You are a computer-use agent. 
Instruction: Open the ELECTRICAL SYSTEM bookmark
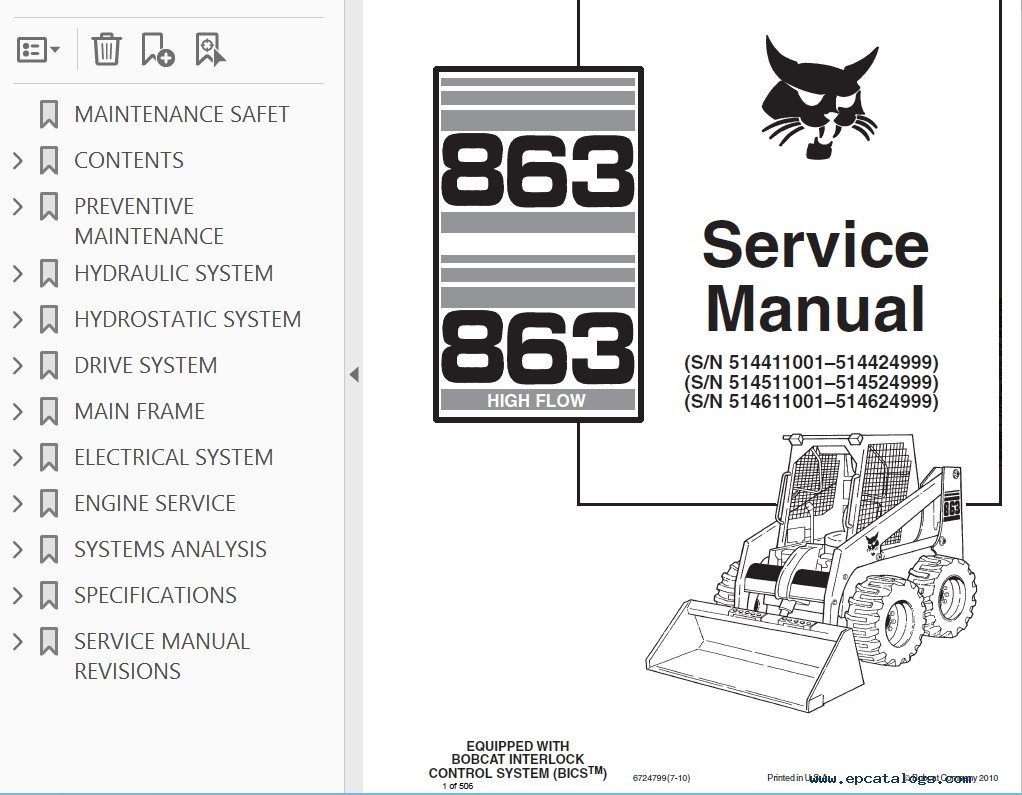174,457
